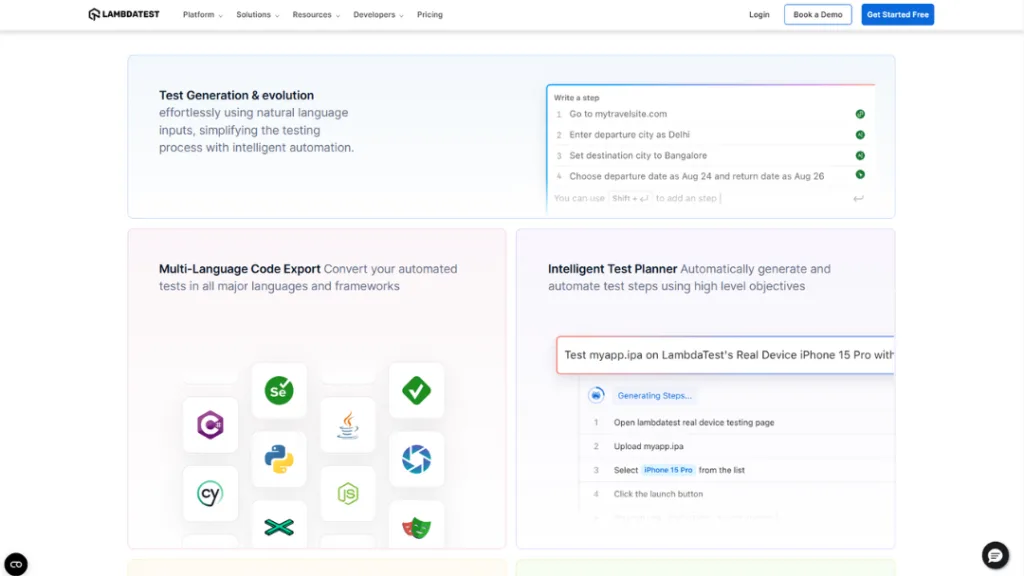This screenshot has width=1024, height=576.
Task: Click green status icon for 'Go to mytravelsite.com'
Action: click(860, 114)
